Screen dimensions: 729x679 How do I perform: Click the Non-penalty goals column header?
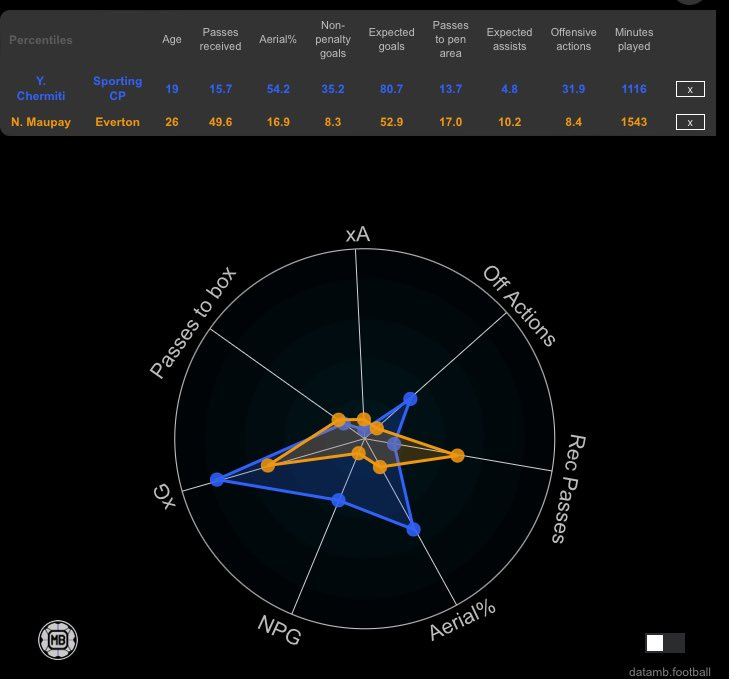point(333,39)
